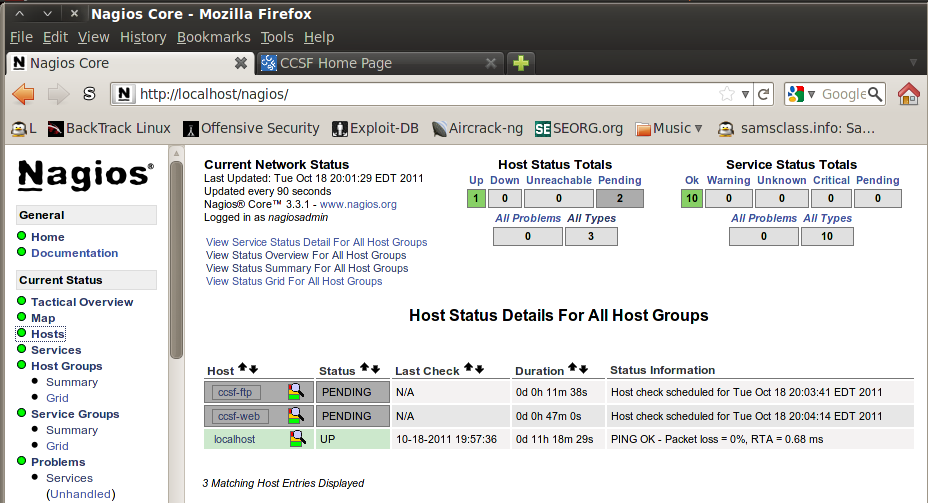928x503 pixels.
Task: Open Map link in sidebar
Action: pos(43,318)
